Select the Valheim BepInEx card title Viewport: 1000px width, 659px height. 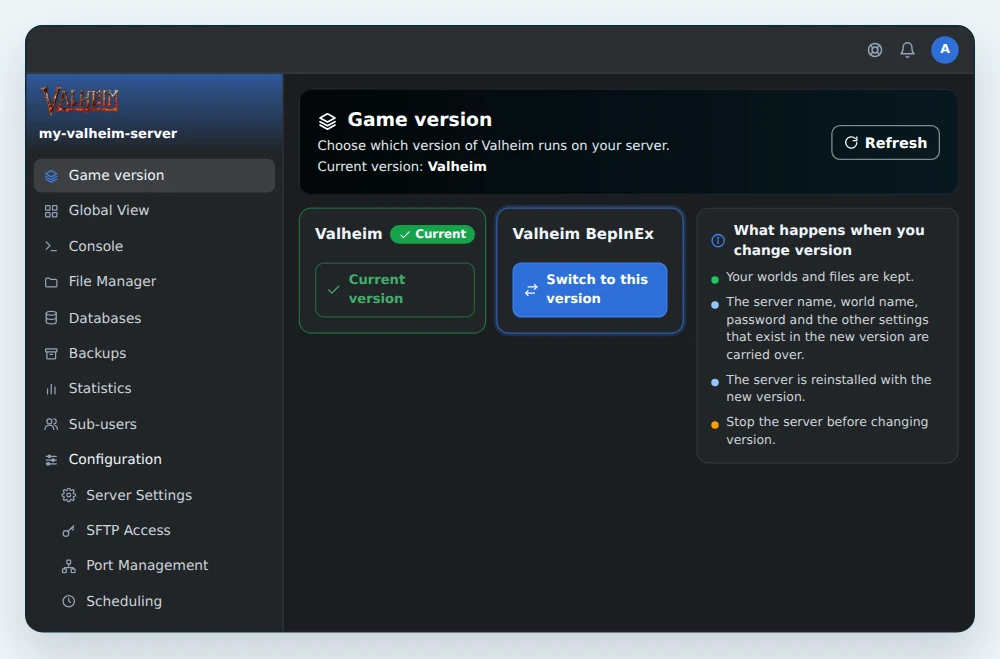[583, 234]
